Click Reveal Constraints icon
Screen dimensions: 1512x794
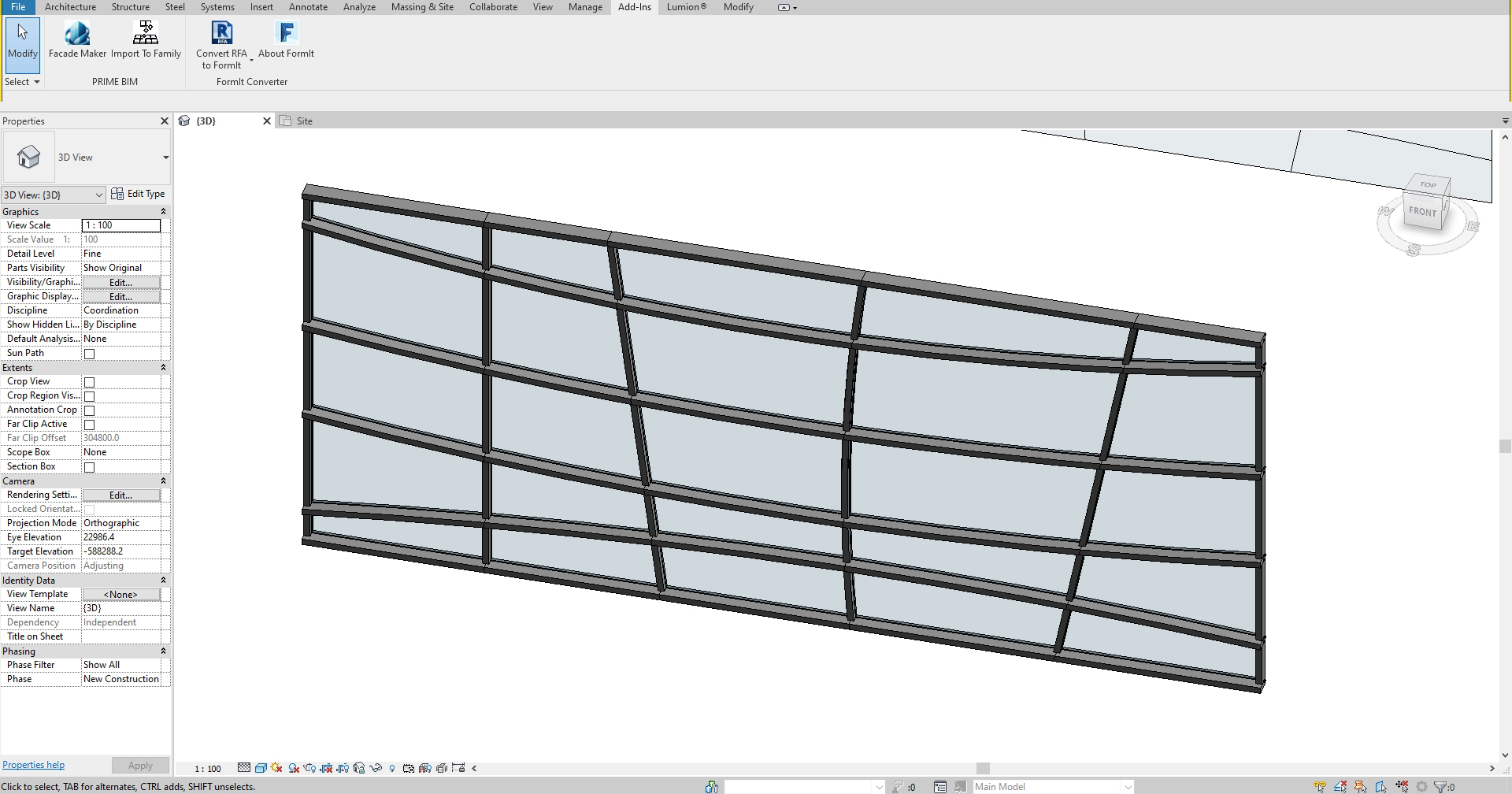coord(458,768)
